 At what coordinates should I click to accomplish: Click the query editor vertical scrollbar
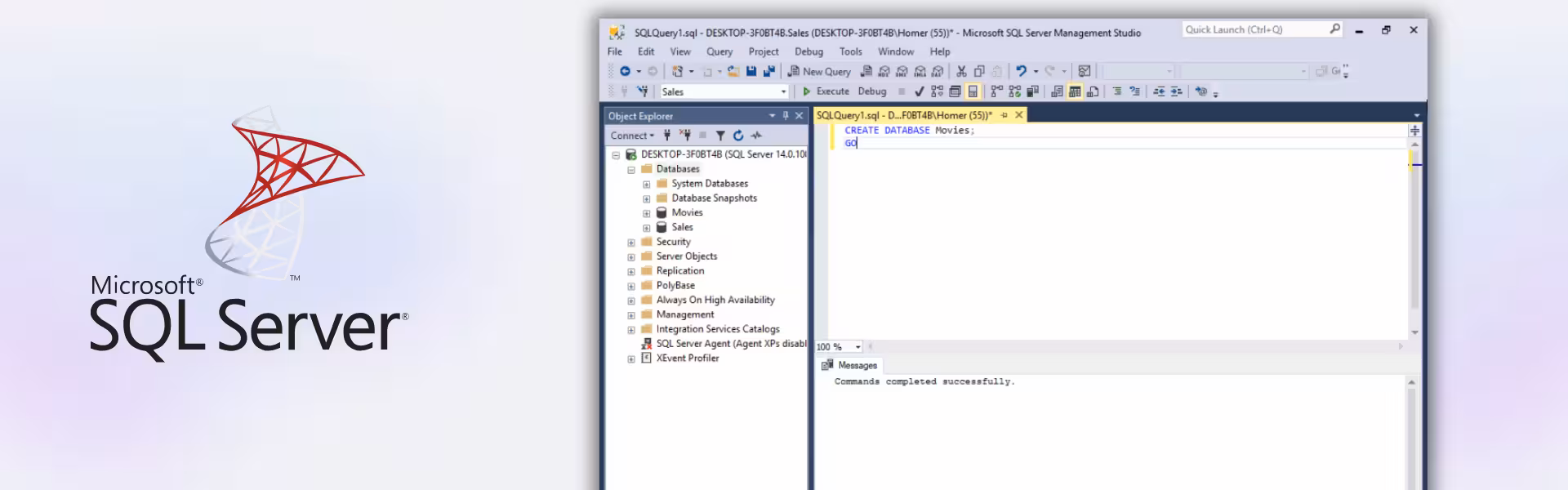pyautogui.click(x=1415, y=237)
